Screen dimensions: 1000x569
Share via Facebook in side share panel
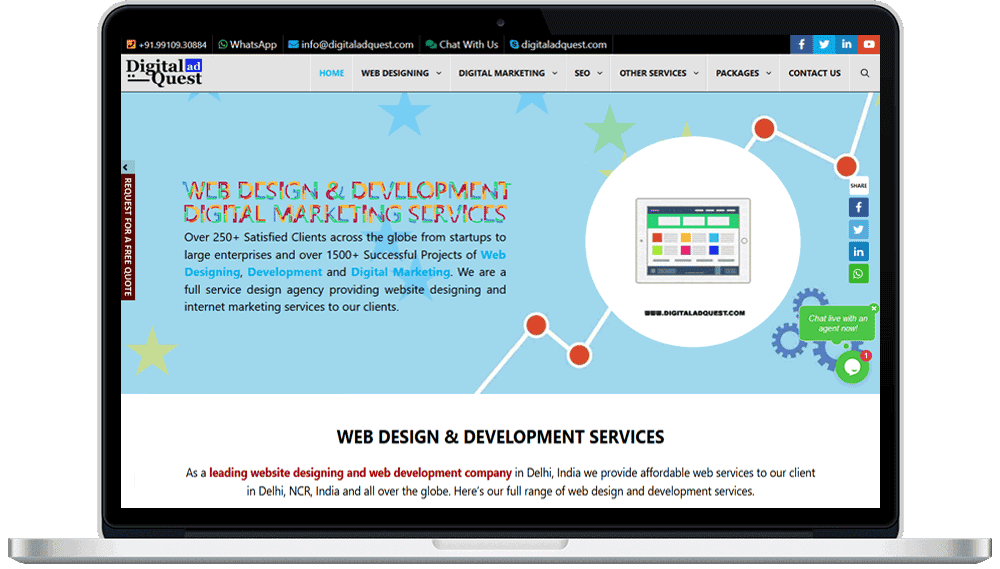coord(858,207)
